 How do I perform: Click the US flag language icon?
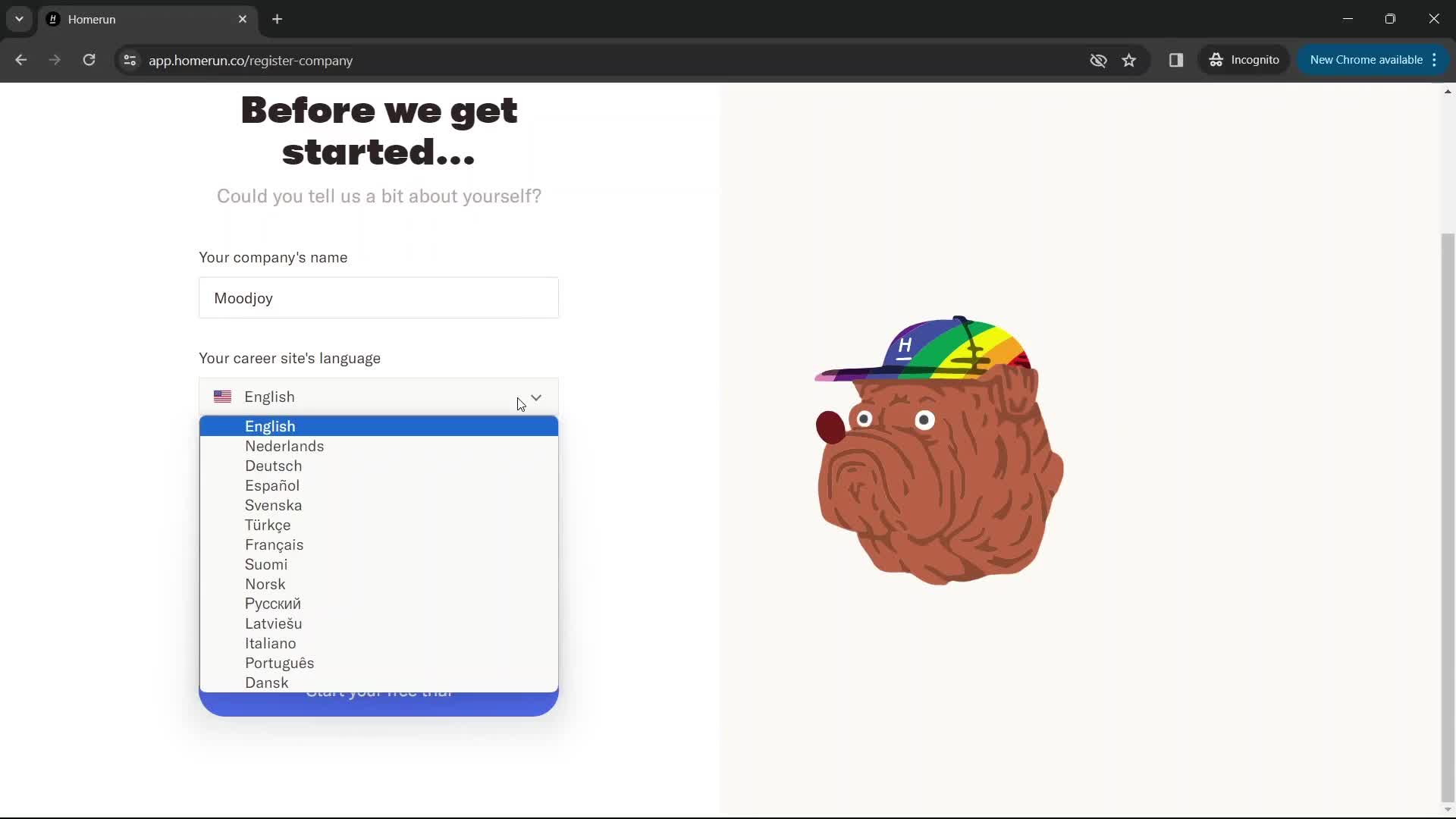pyautogui.click(x=222, y=397)
